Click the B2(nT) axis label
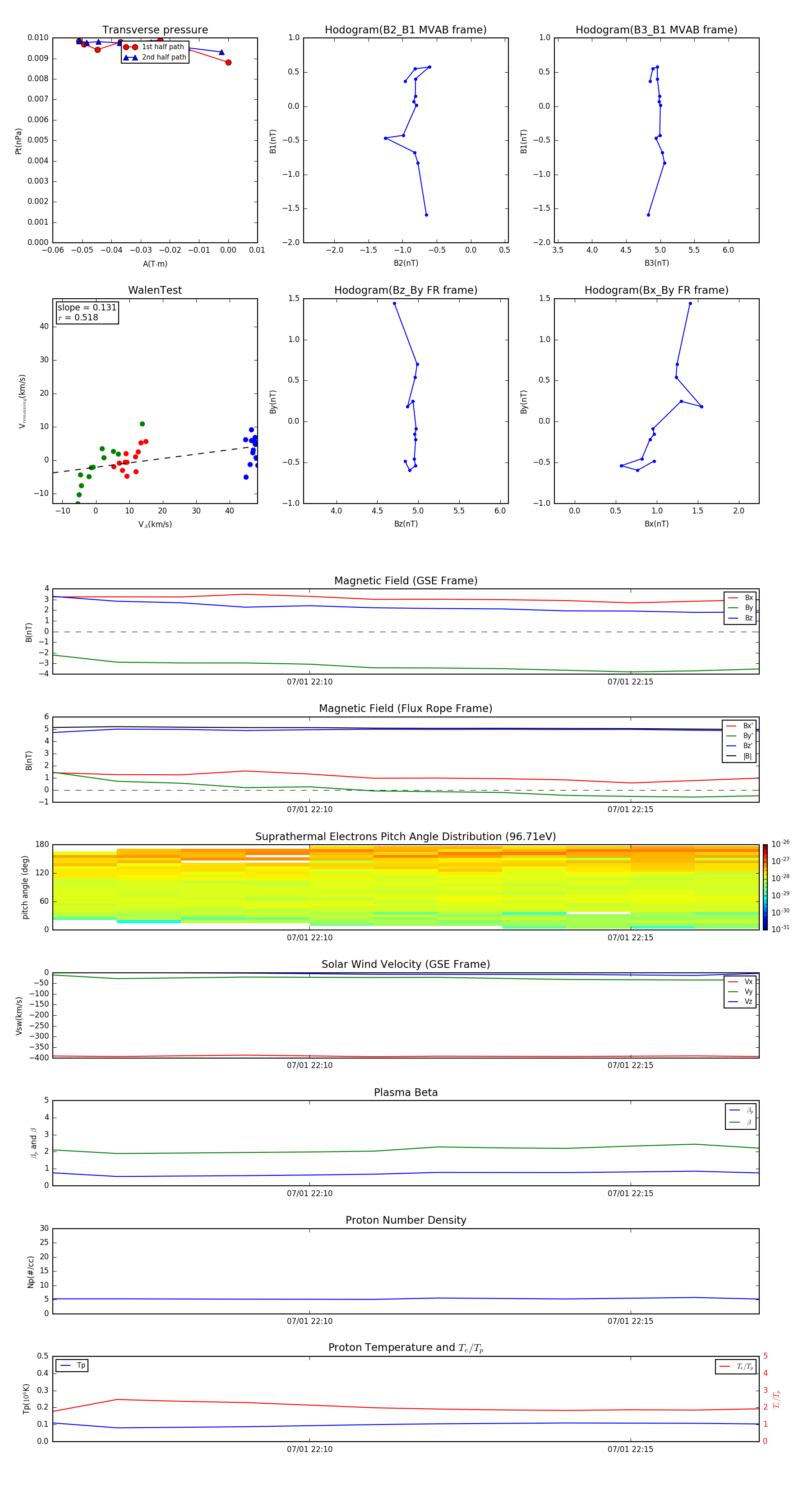 coord(406,263)
